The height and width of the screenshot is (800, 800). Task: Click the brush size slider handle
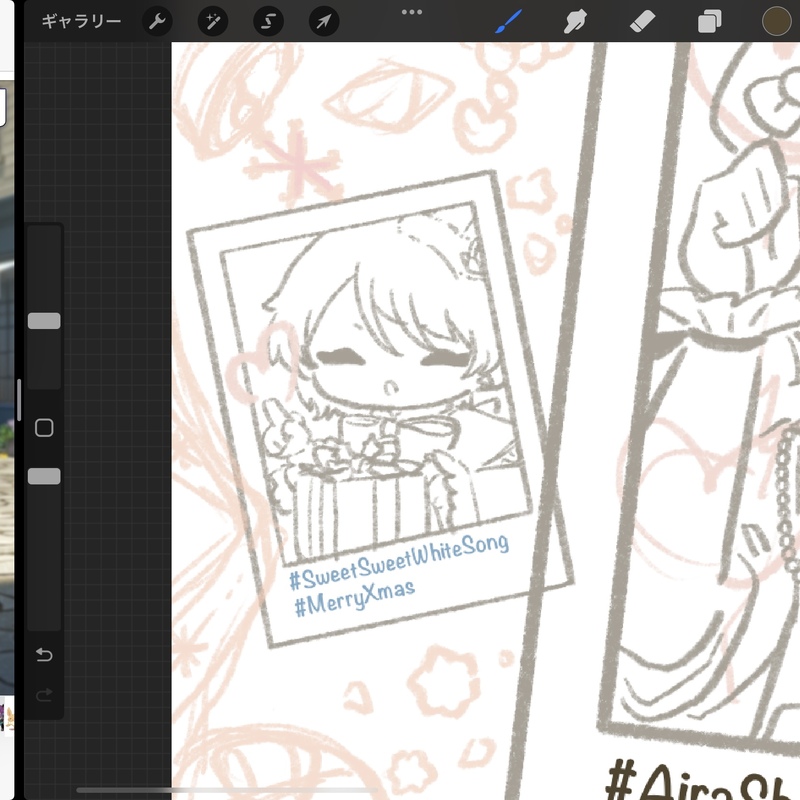click(x=44, y=321)
